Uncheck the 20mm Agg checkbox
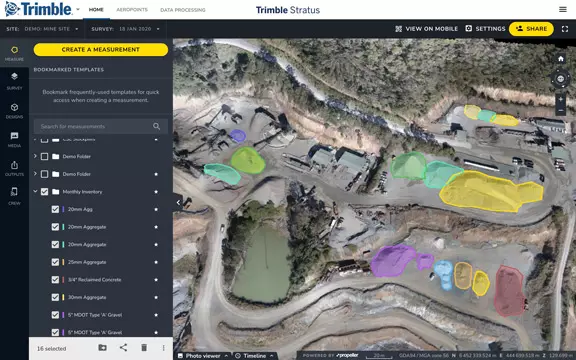The image size is (576, 360). 55,209
